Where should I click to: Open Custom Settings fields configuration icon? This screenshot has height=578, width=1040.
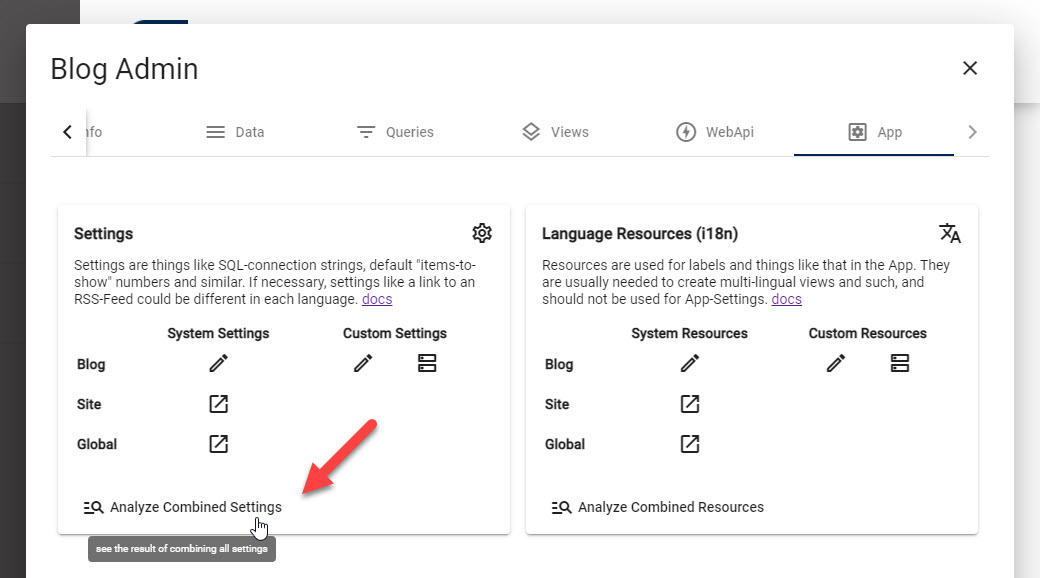[x=427, y=363]
